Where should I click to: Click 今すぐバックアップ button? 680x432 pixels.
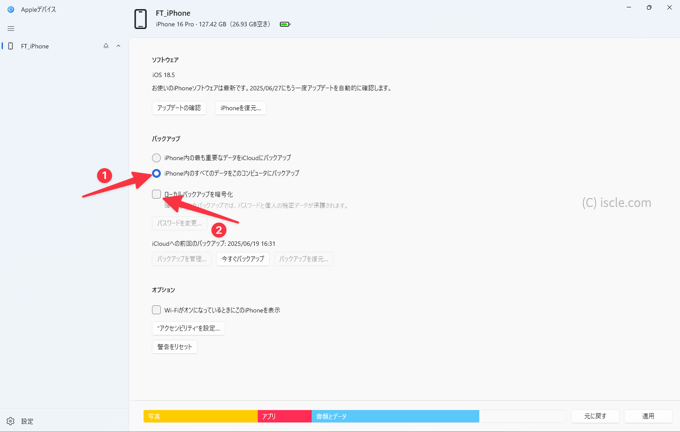coord(243,259)
